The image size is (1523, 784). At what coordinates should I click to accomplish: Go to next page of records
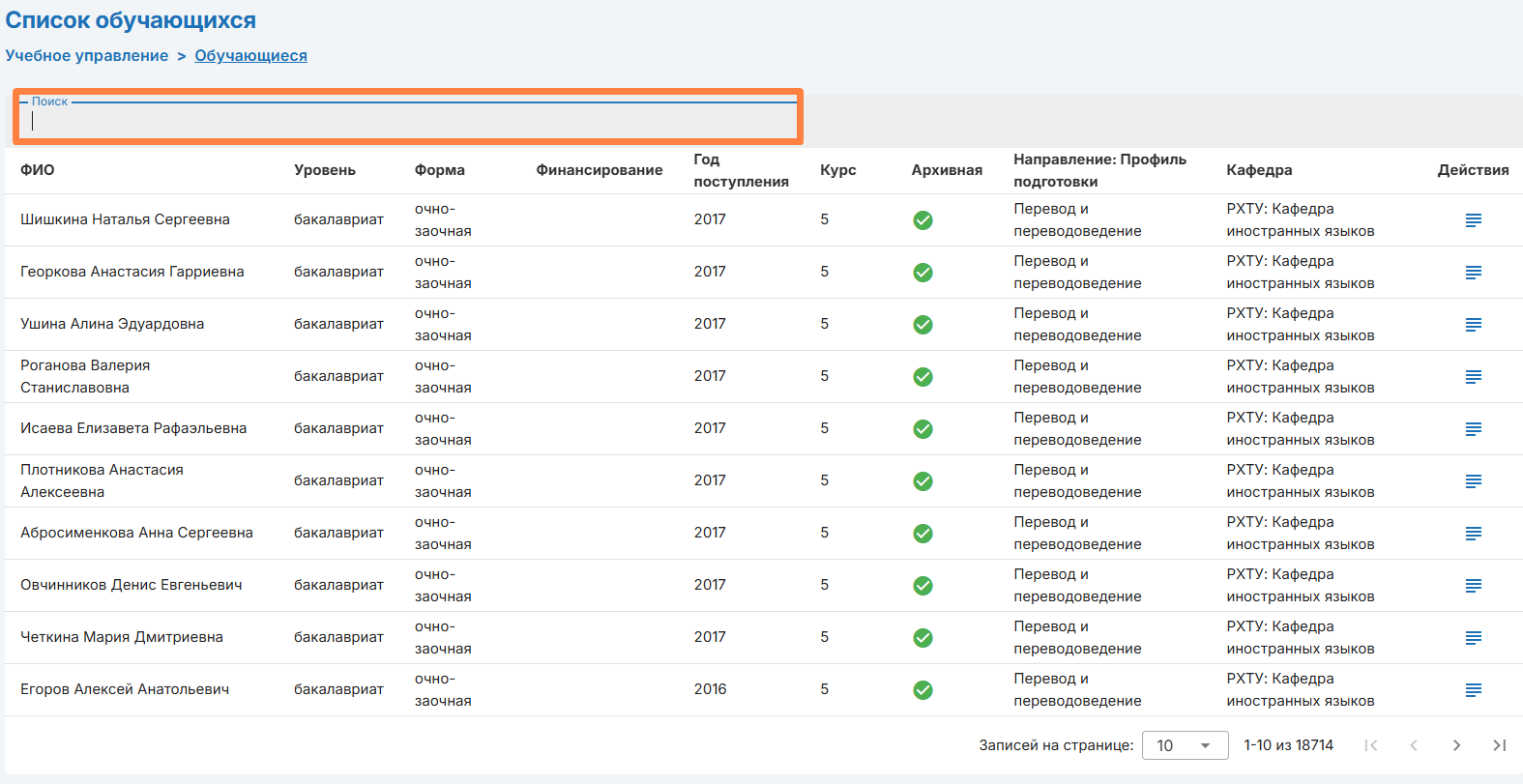coord(1456,745)
